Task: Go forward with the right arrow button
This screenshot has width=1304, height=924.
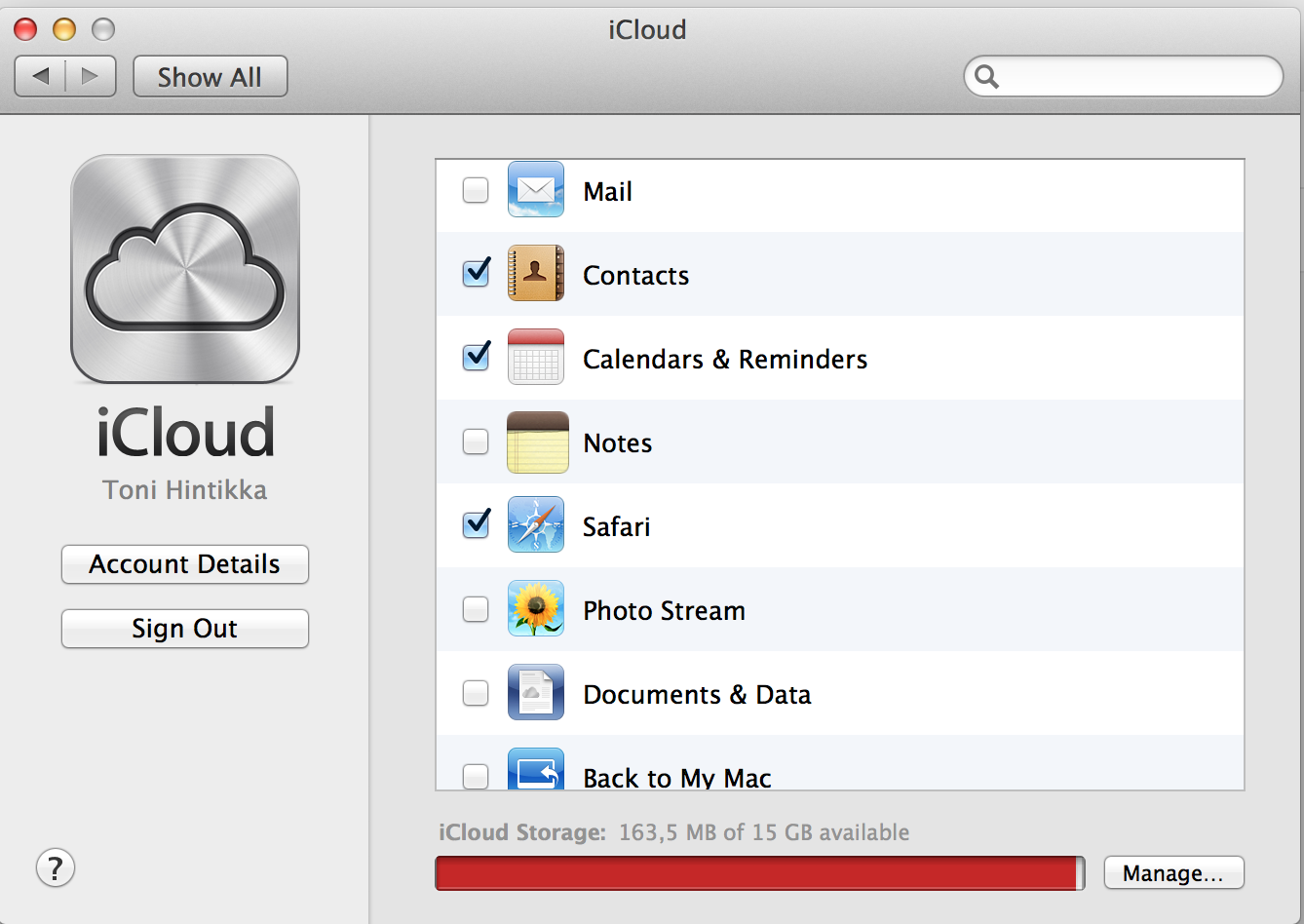Action: pos(91,76)
